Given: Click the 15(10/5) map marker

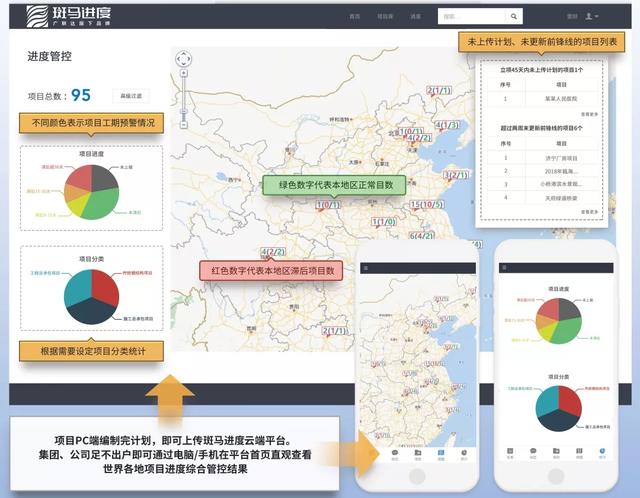Looking at the screenshot, I should coord(427,205).
